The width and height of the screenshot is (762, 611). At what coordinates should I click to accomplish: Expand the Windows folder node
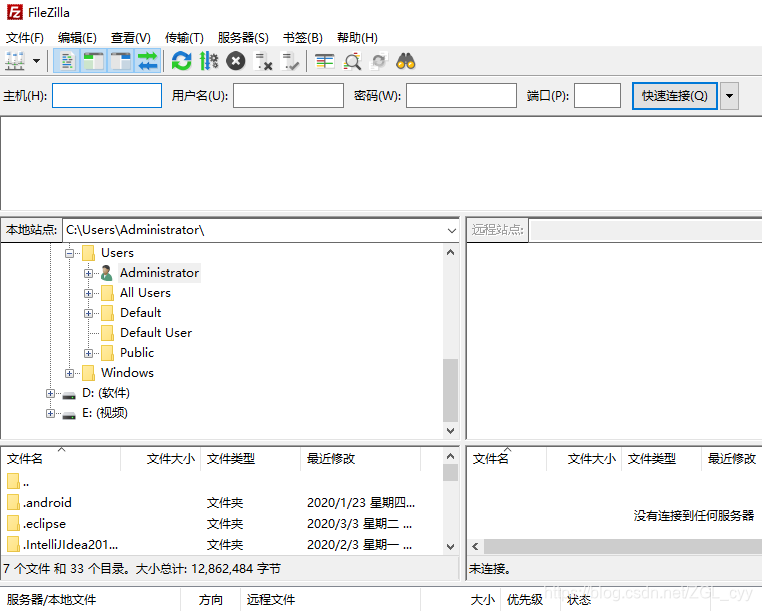click(69, 373)
